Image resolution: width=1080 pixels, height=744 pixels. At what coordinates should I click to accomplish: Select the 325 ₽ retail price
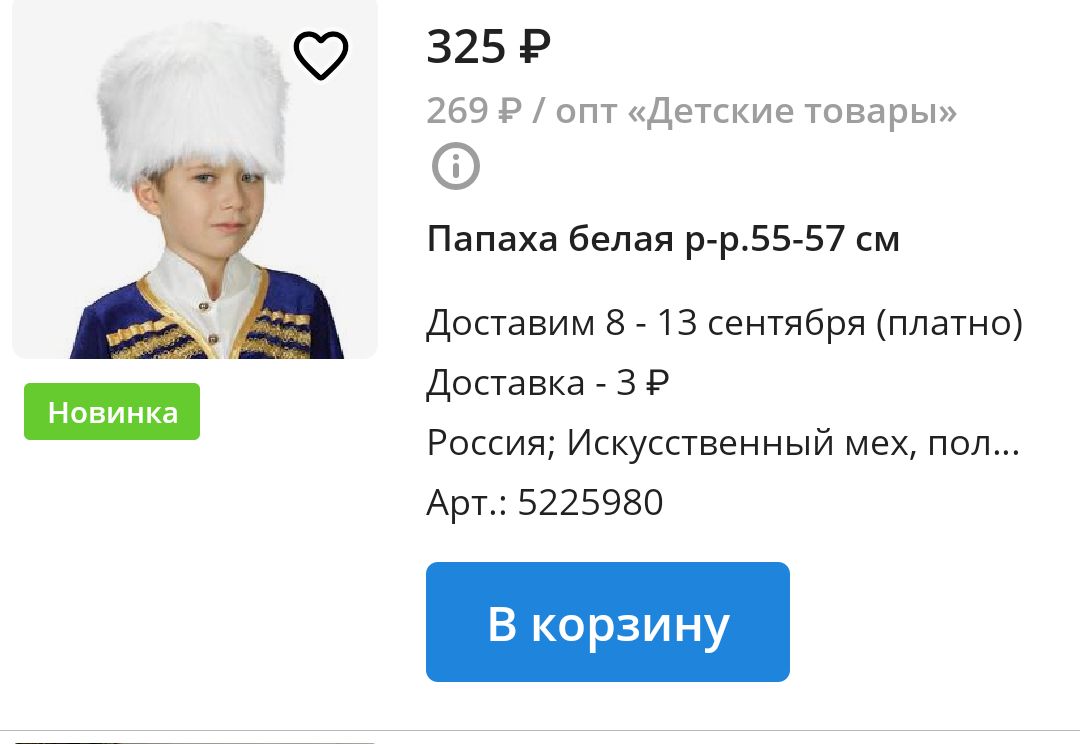(x=488, y=47)
